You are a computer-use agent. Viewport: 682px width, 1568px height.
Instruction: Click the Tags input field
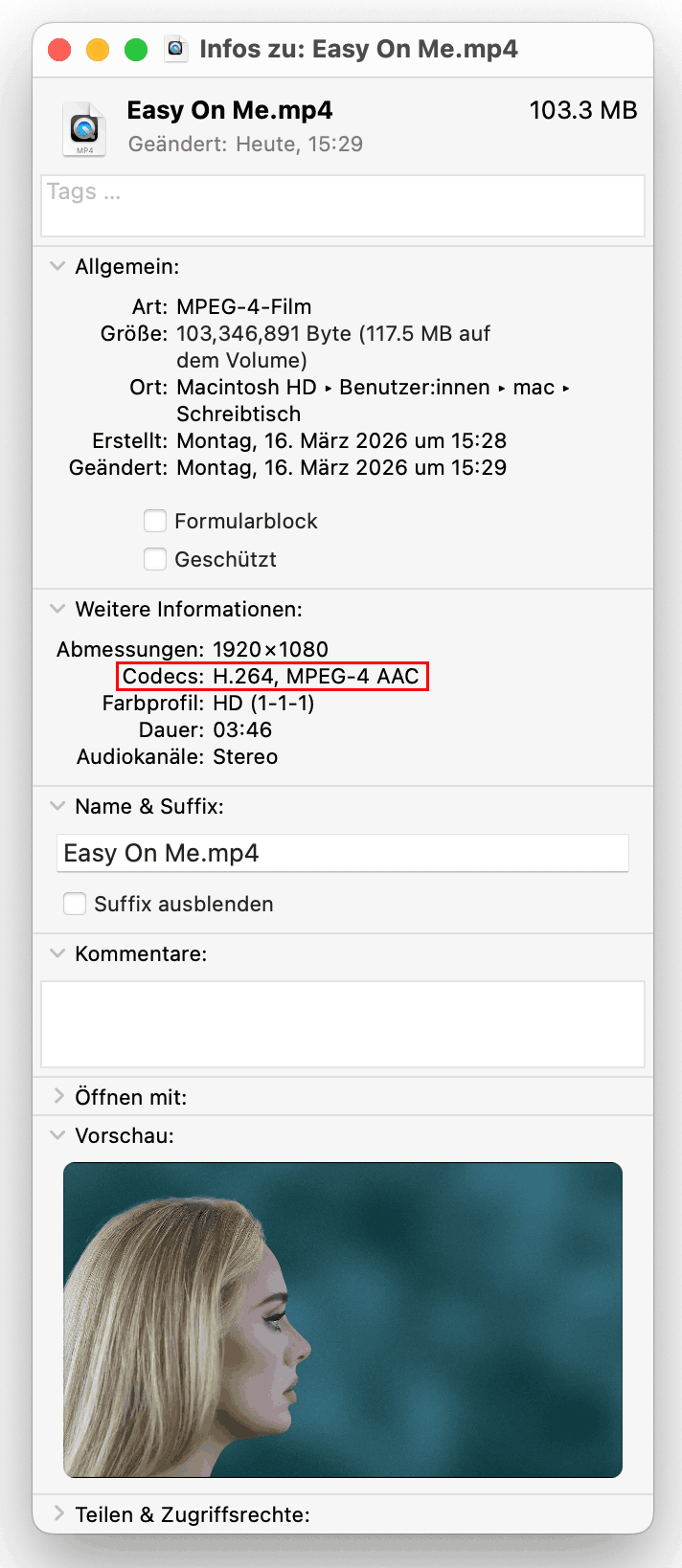(342, 206)
